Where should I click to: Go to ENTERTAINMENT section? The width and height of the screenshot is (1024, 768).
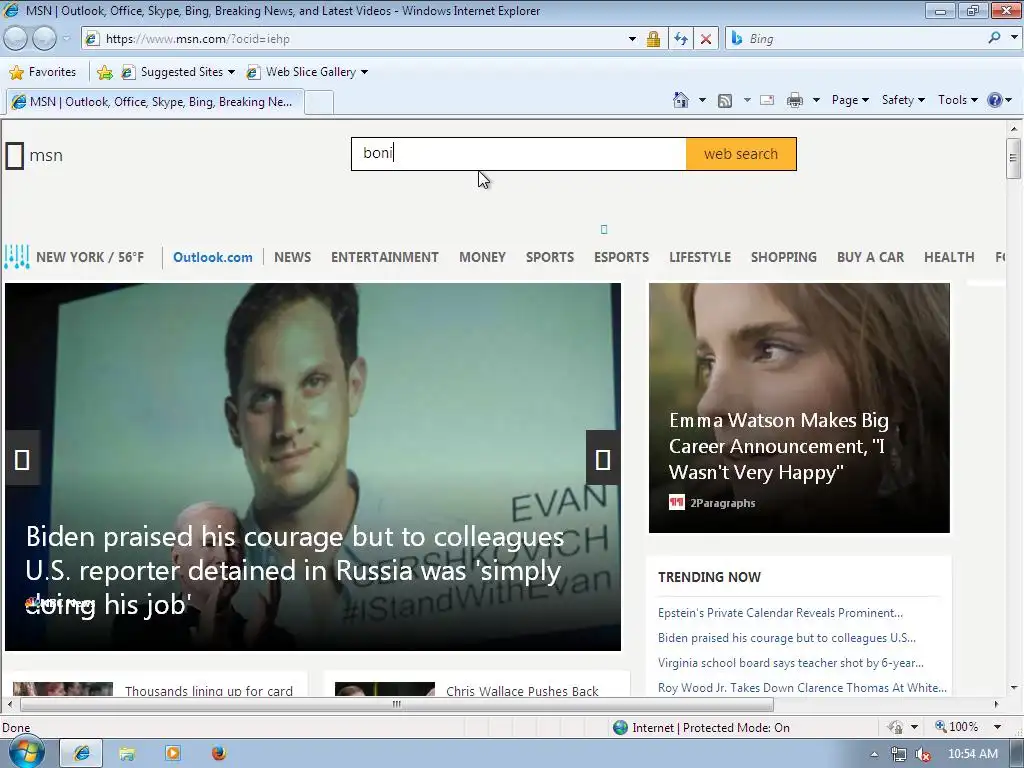[385, 257]
